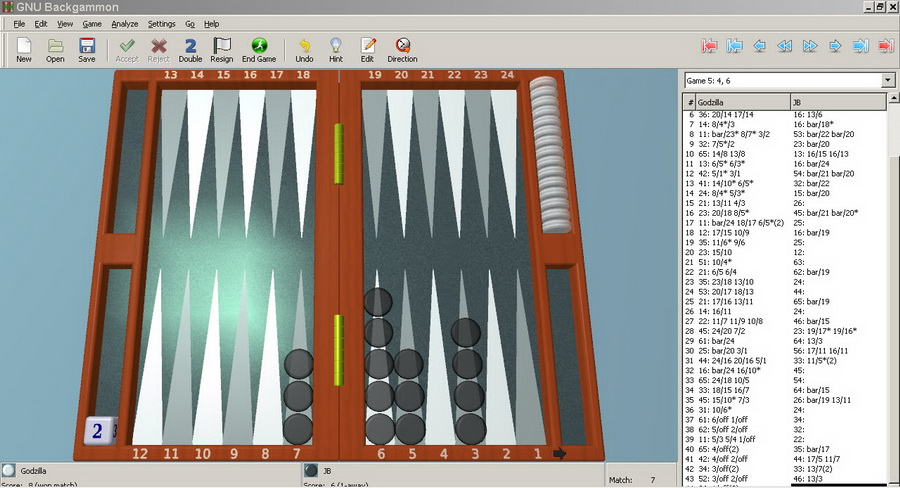Undo the last move with Undo icon

304,50
